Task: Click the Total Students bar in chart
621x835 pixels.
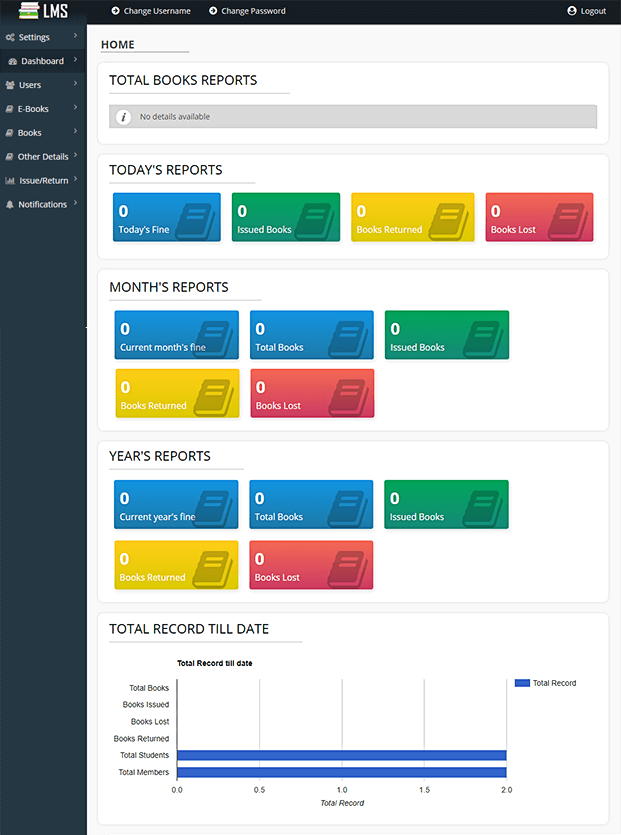Action: [341, 755]
